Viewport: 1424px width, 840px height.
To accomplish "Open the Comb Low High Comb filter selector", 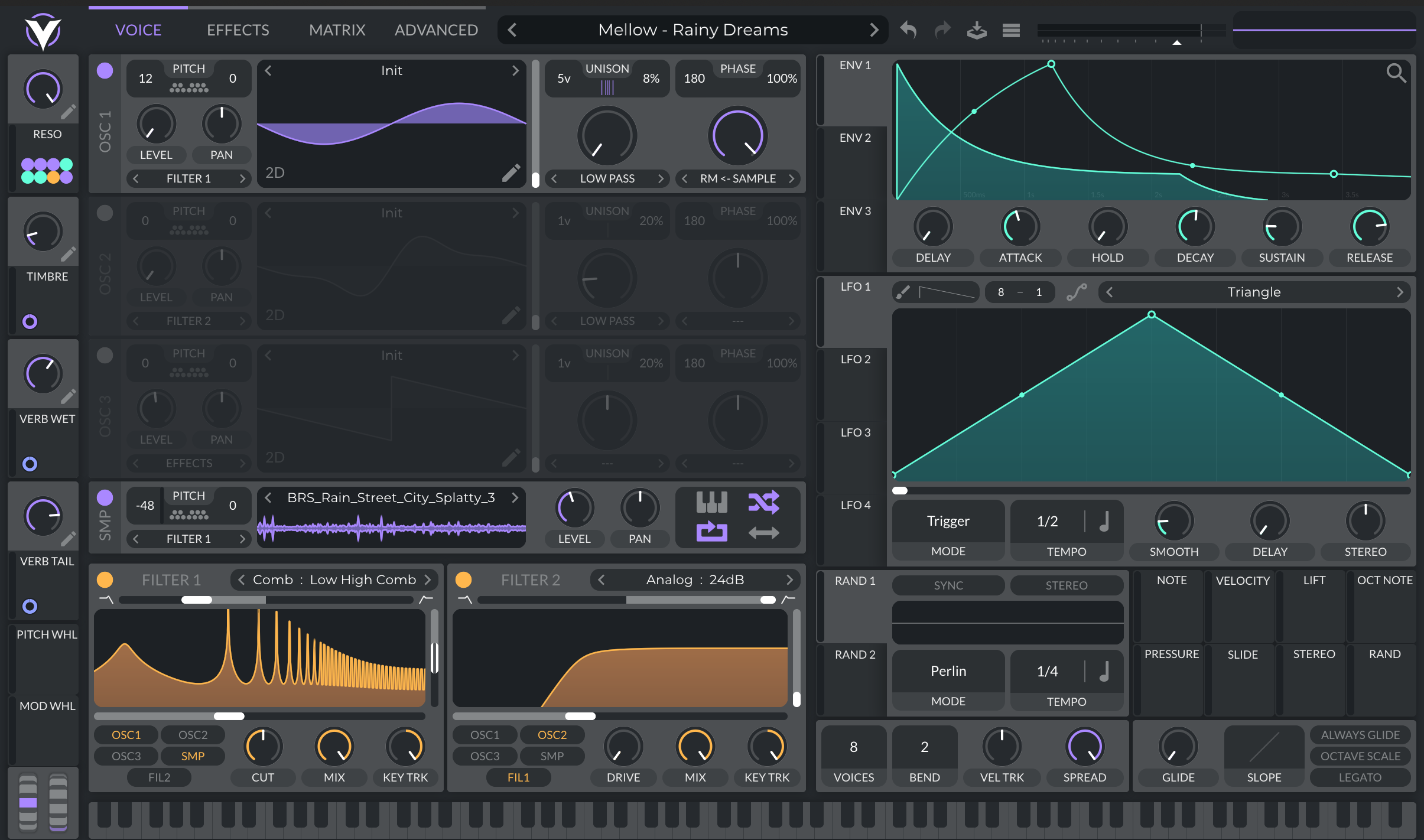I will tap(334, 579).
